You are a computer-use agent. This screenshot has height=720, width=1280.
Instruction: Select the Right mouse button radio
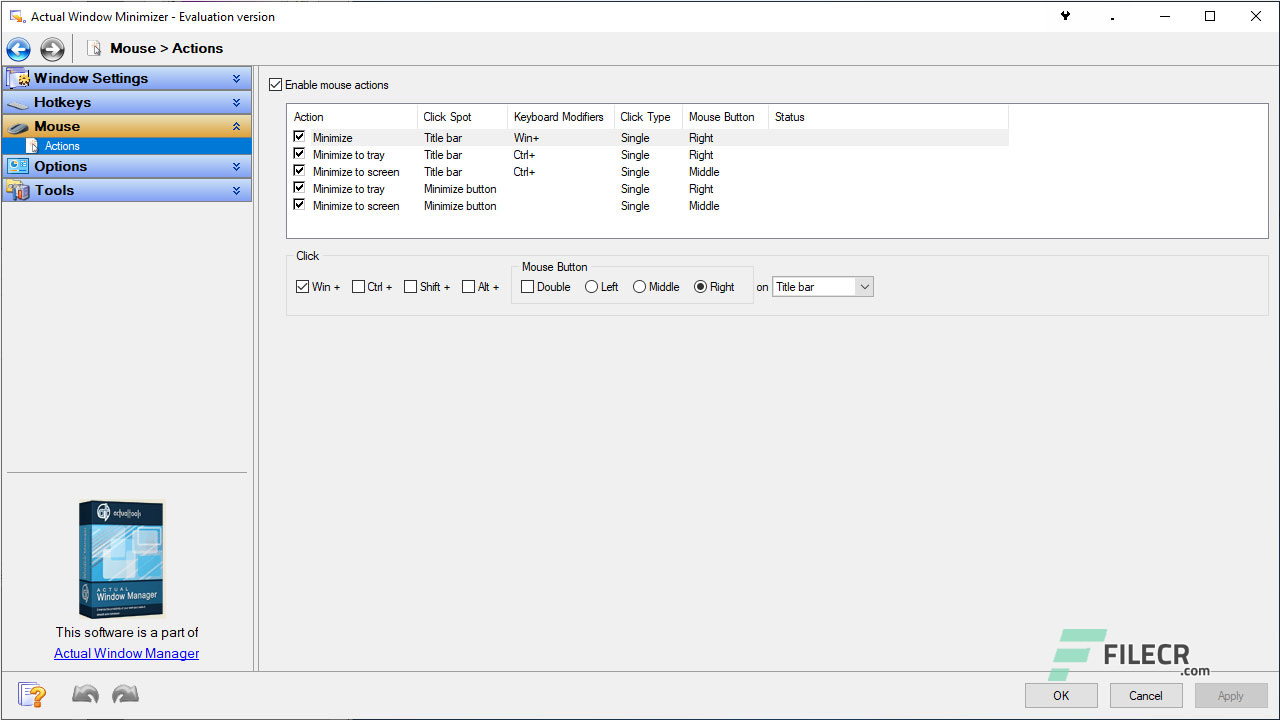(701, 287)
